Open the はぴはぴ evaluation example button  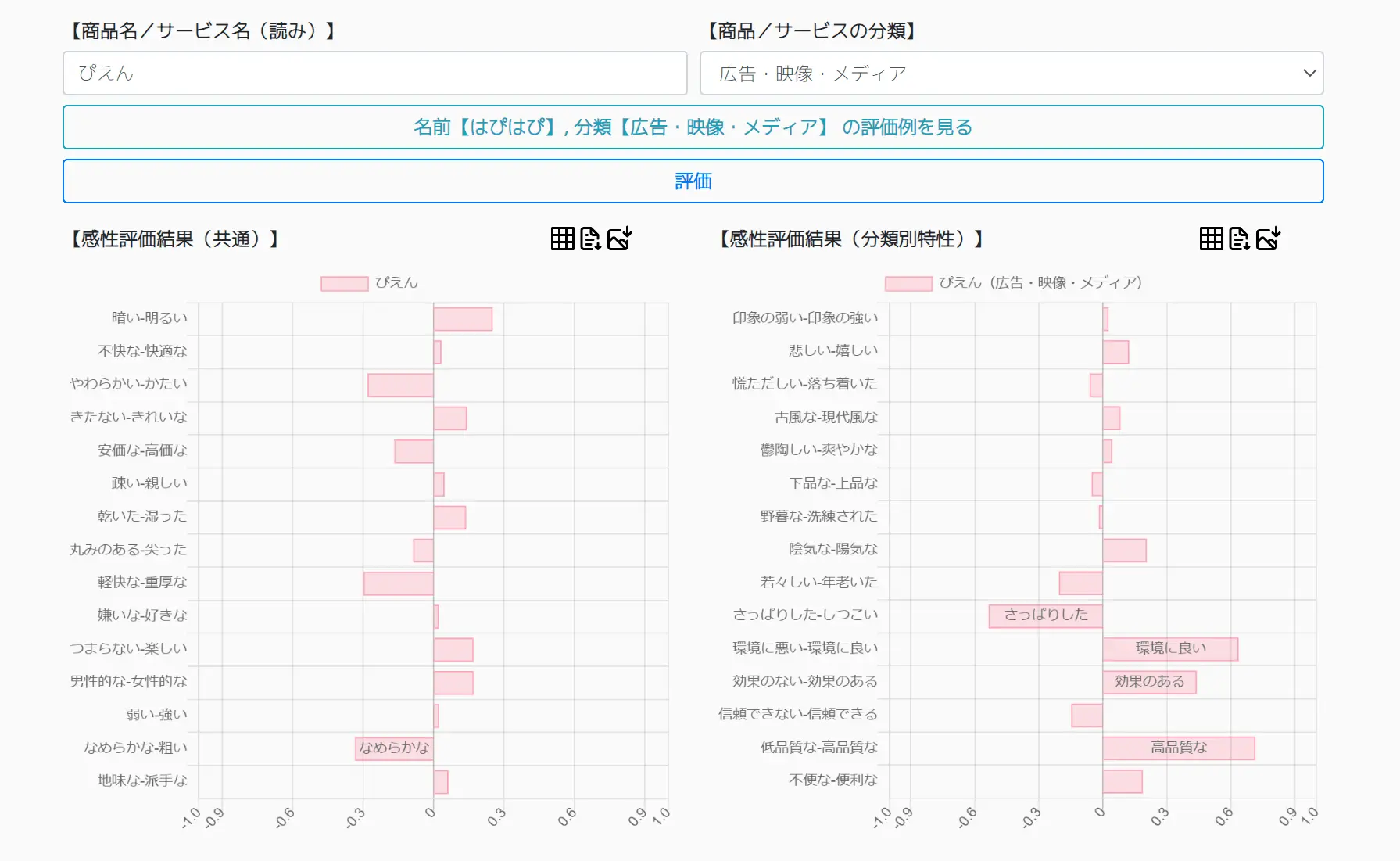pos(693,127)
